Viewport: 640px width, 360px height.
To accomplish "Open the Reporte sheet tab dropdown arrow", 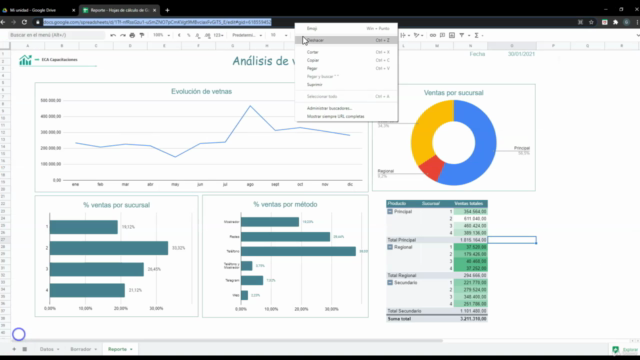I will pos(131,349).
